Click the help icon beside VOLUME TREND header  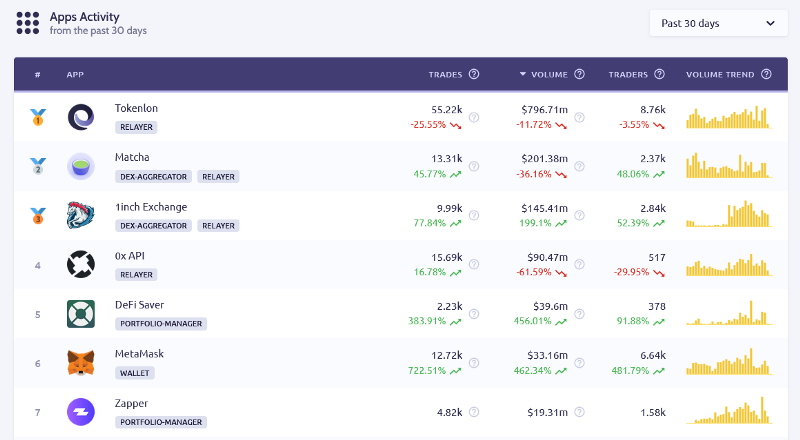pos(766,74)
